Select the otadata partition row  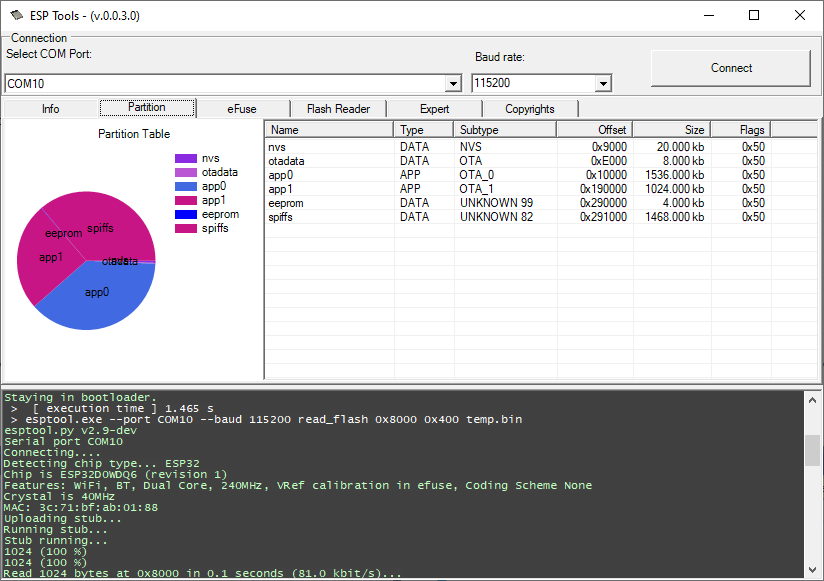(541, 161)
